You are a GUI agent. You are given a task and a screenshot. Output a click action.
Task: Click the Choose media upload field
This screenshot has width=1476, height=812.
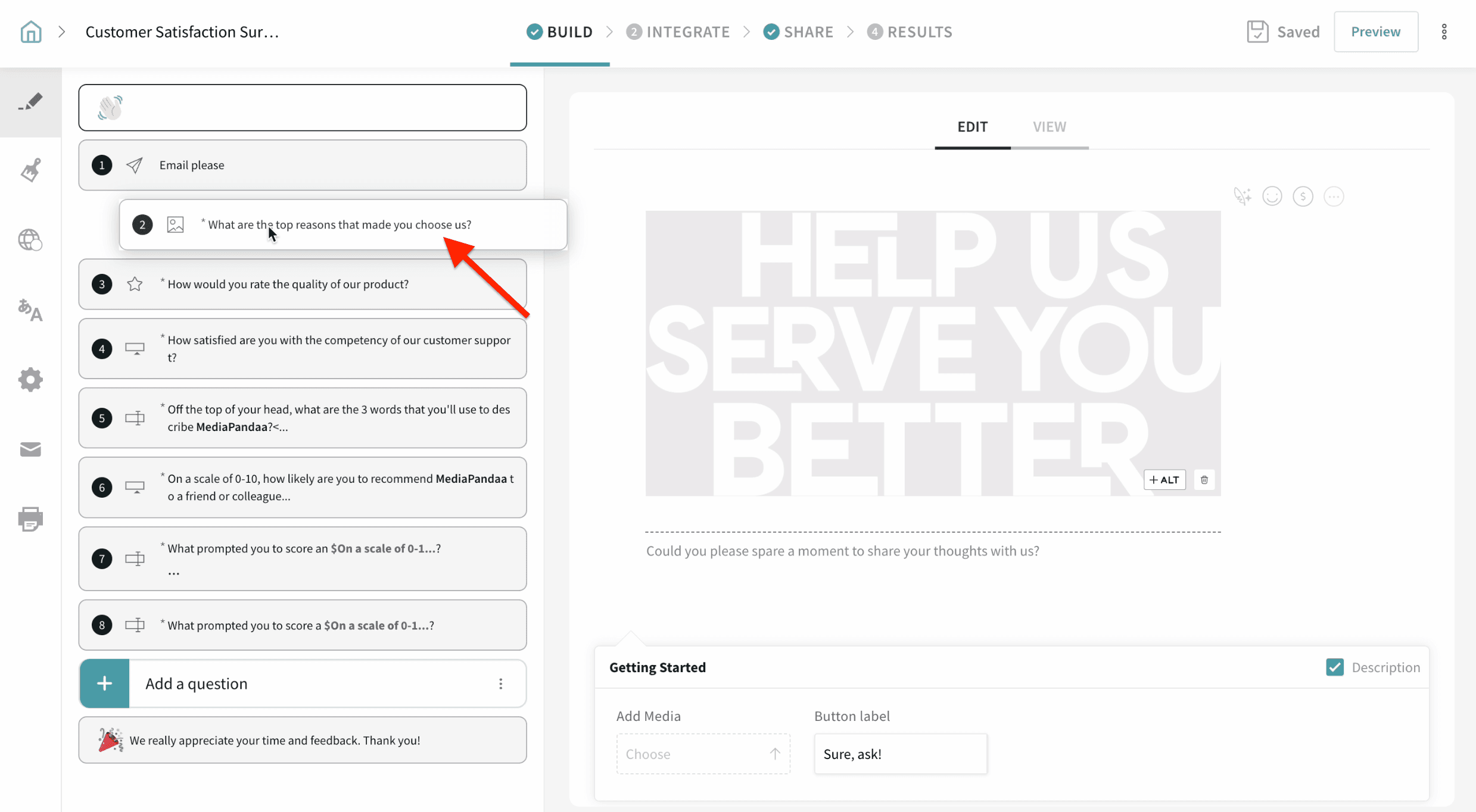pos(703,754)
